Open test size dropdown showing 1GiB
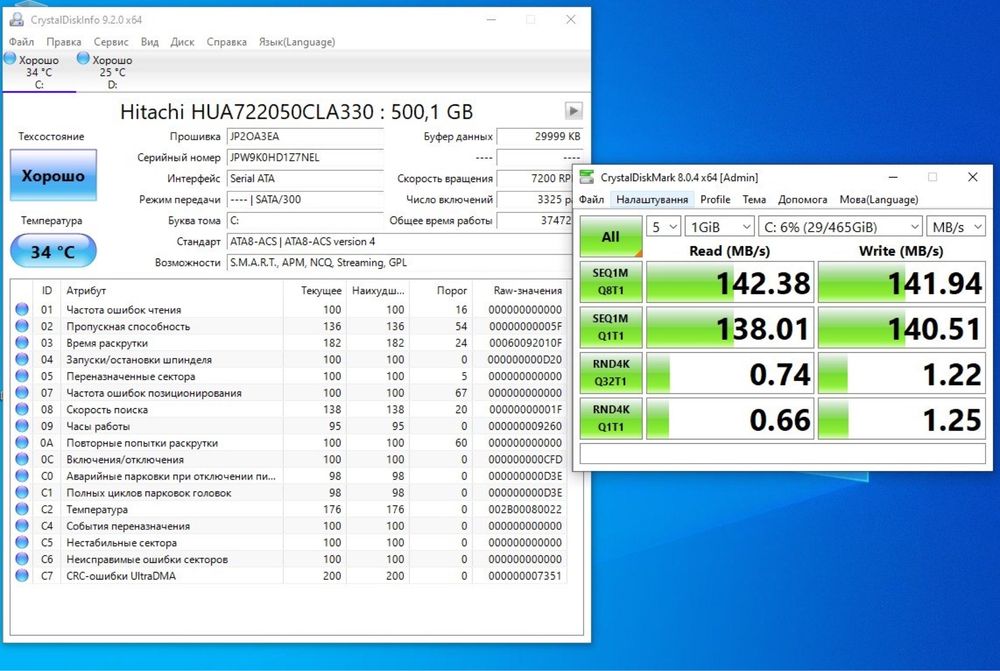This screenshot has width=1000, height=671. coord(719,227)
